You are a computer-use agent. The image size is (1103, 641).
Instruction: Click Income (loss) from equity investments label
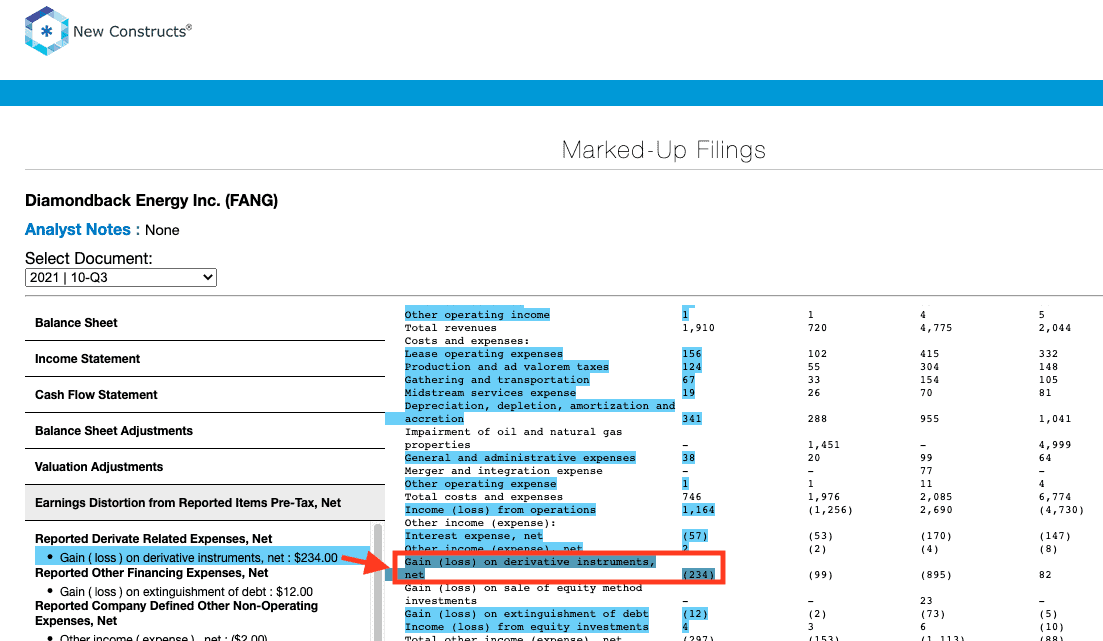pyautogui.click(x=526, y=626)
